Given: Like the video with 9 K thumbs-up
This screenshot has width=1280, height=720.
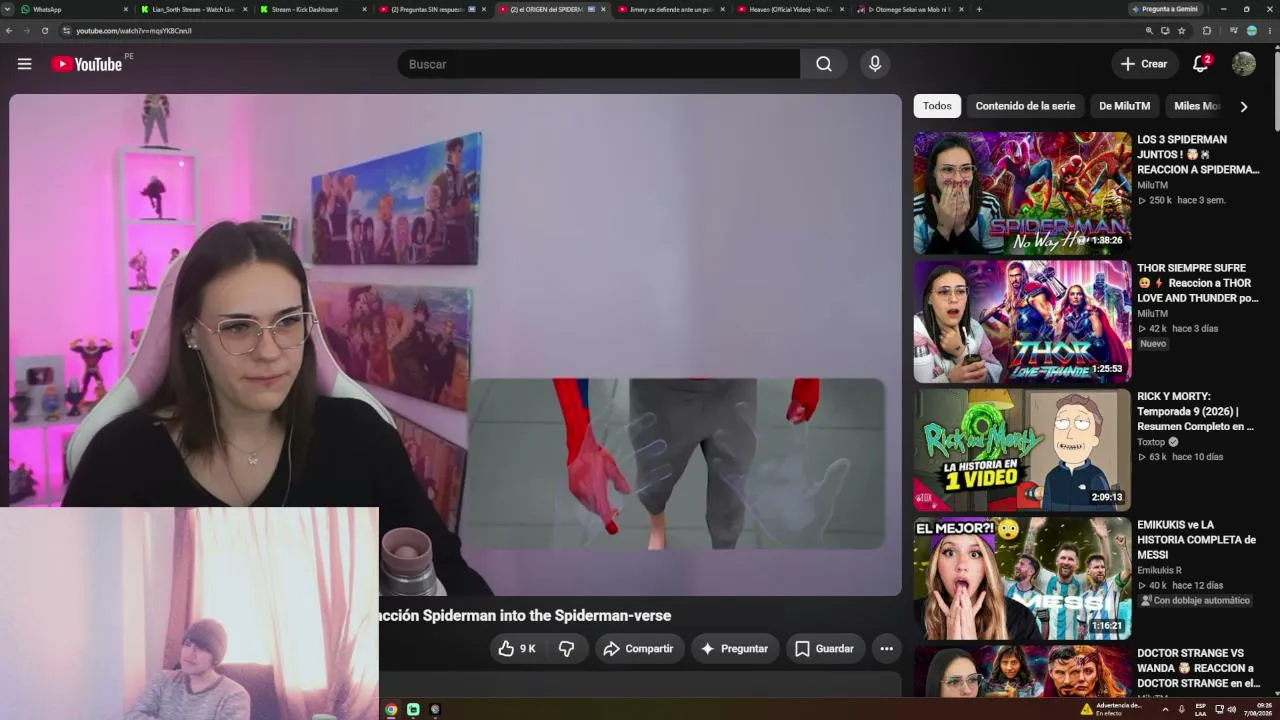Looking at the screenshot, I should pos(517,649).
